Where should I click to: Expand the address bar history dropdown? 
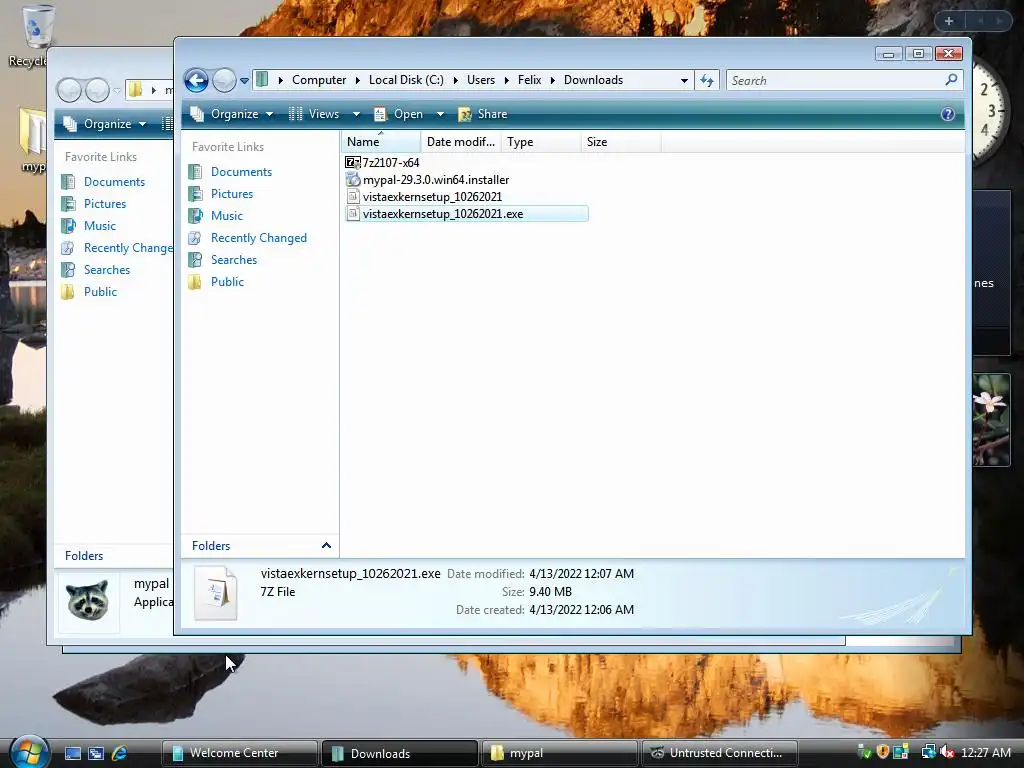click(x=684, y=80)
